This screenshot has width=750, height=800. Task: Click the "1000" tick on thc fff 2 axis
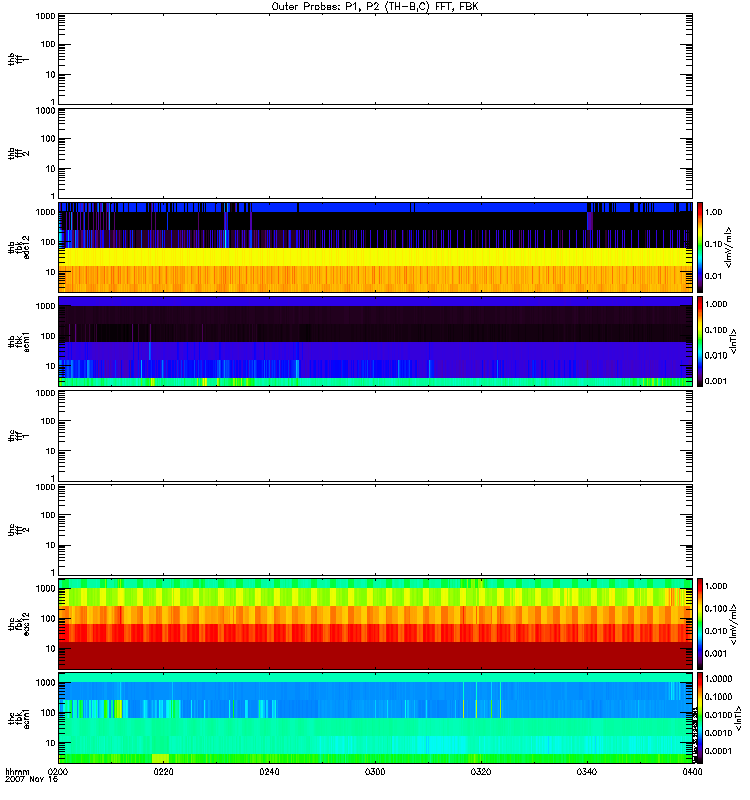click(45, 487)
